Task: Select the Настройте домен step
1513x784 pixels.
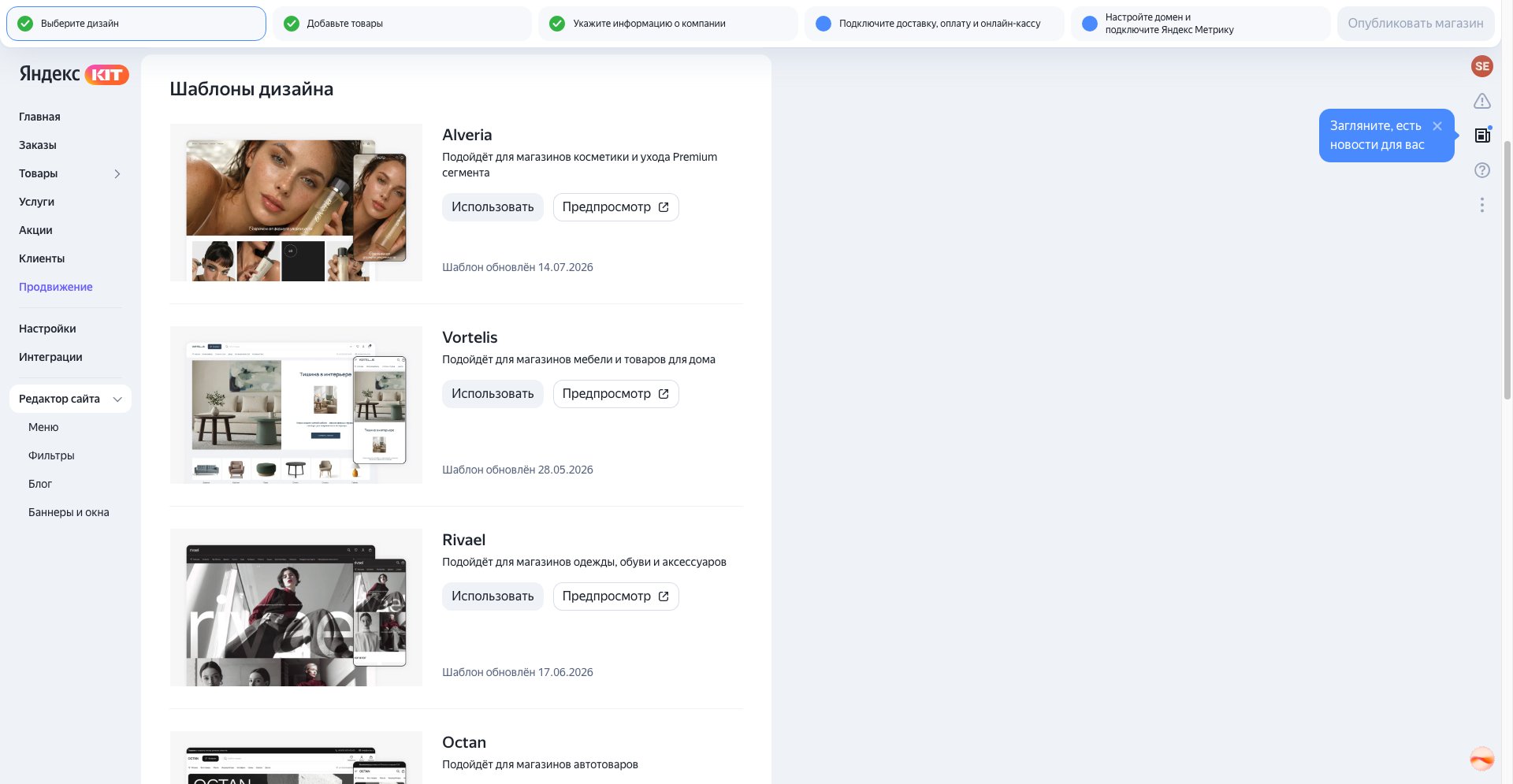Action: tap(1201, 24)
